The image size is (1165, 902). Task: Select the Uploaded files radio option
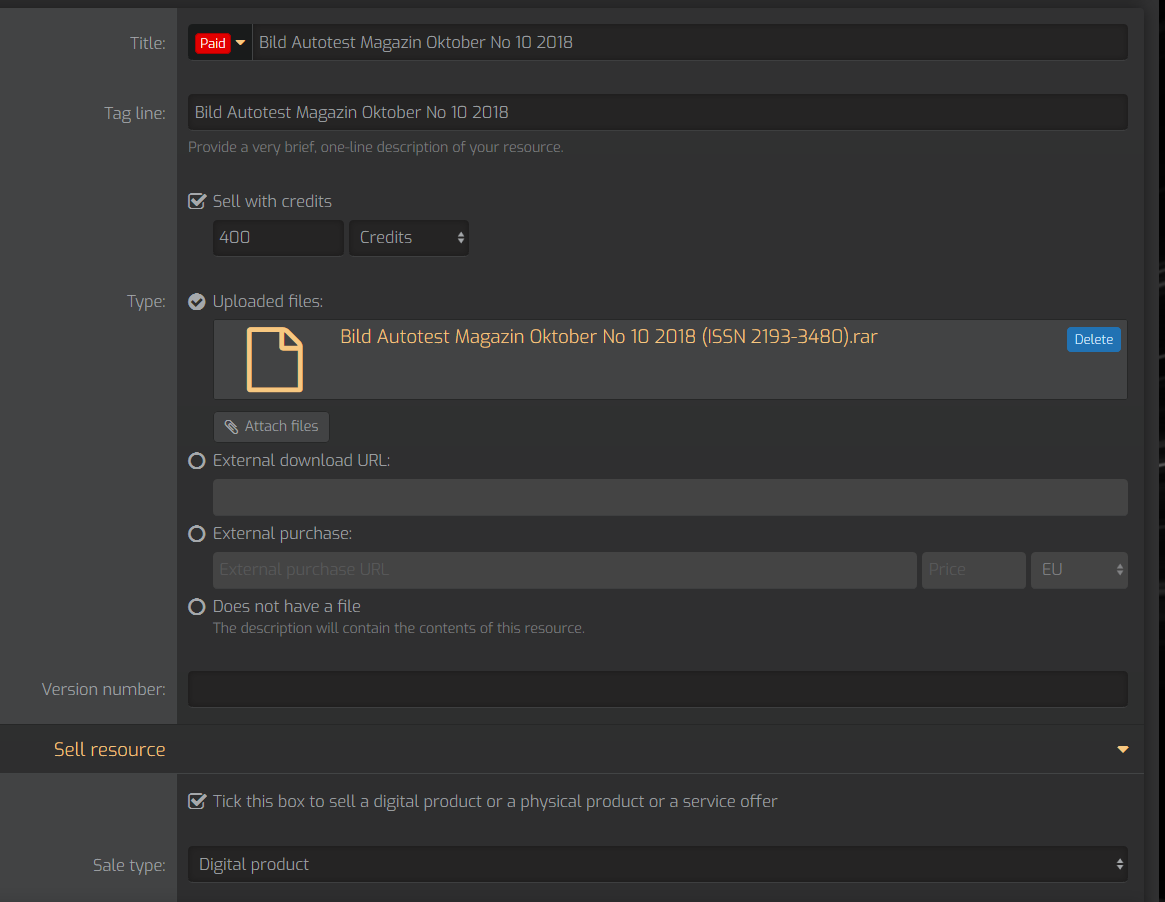tap(197, 302)
